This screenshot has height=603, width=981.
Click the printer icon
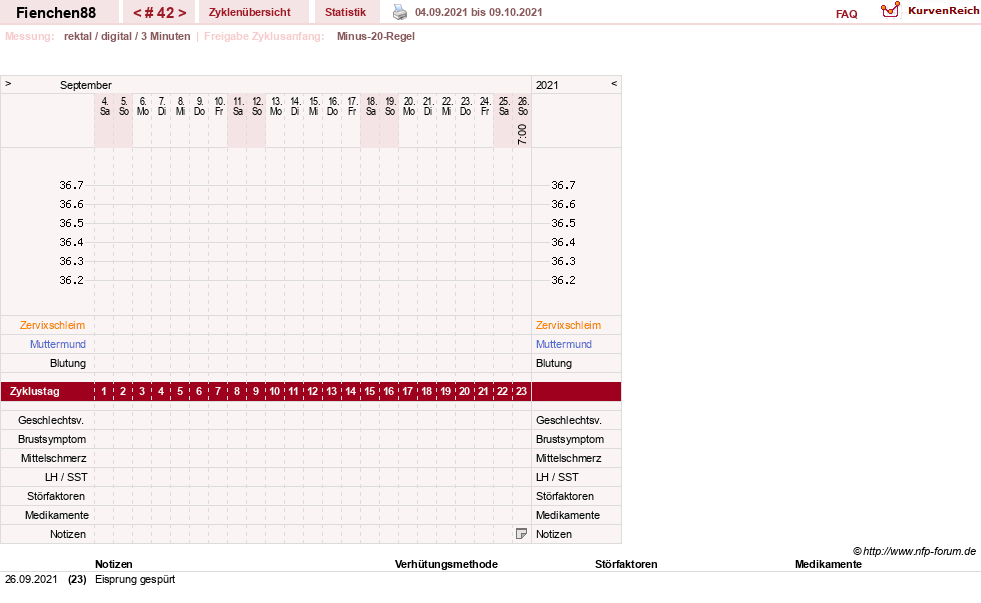[x=400, y=12]
